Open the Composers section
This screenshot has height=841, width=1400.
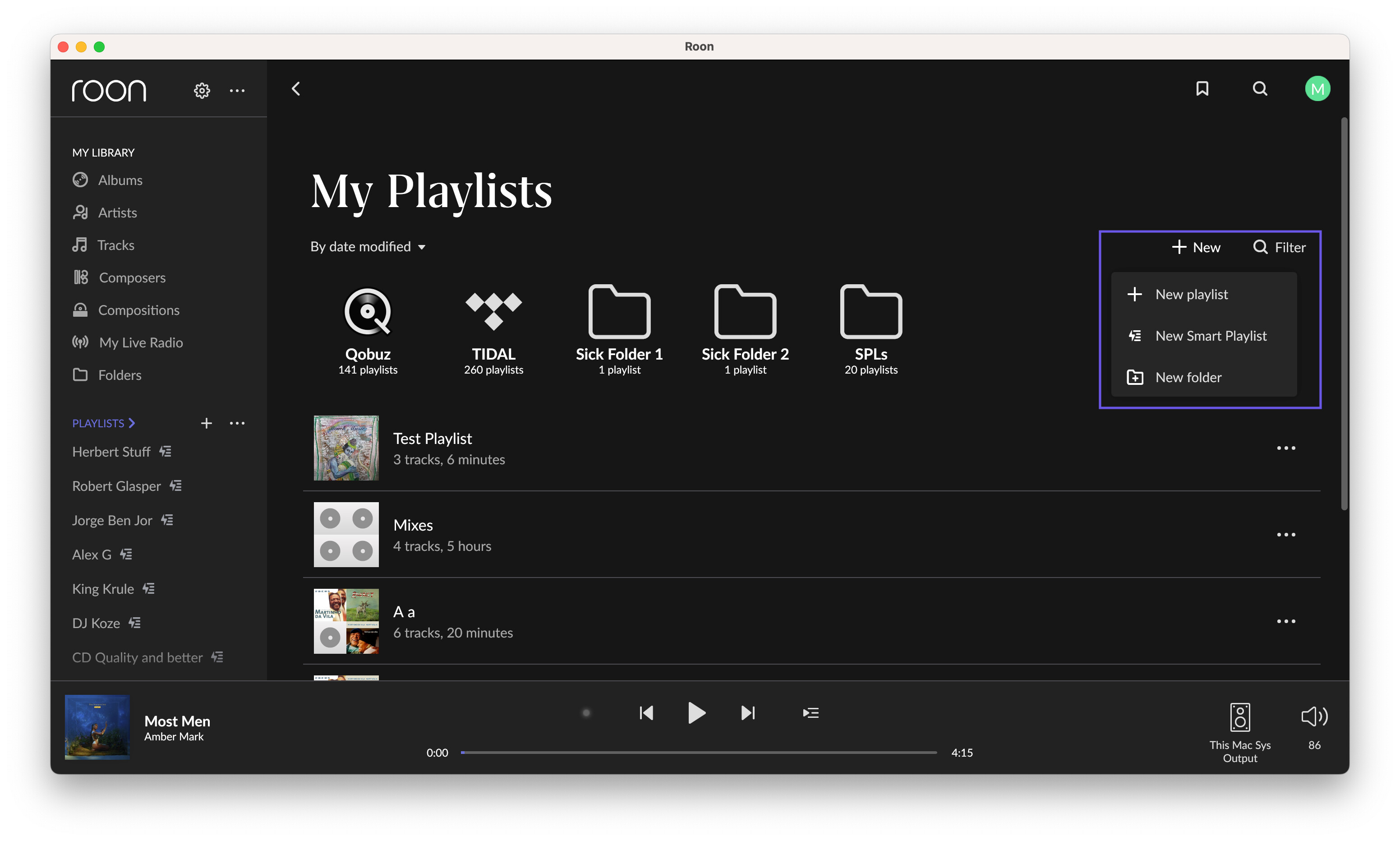[x=133, y=277]
